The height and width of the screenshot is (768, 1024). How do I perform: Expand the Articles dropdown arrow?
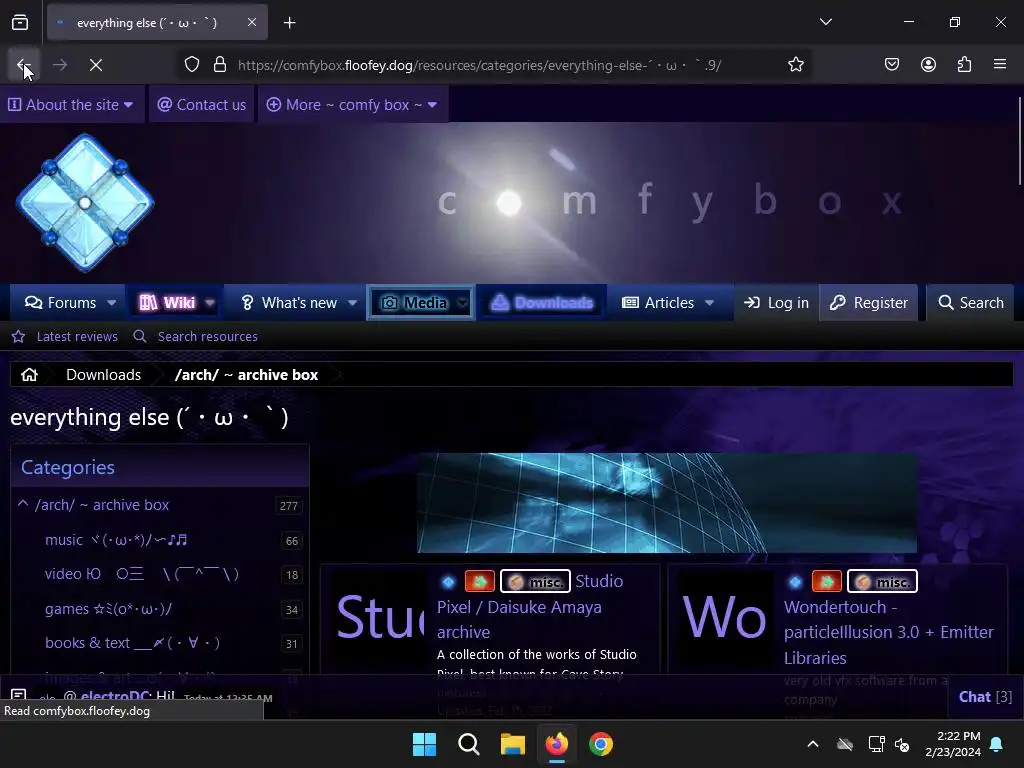(x=710, y=302)
